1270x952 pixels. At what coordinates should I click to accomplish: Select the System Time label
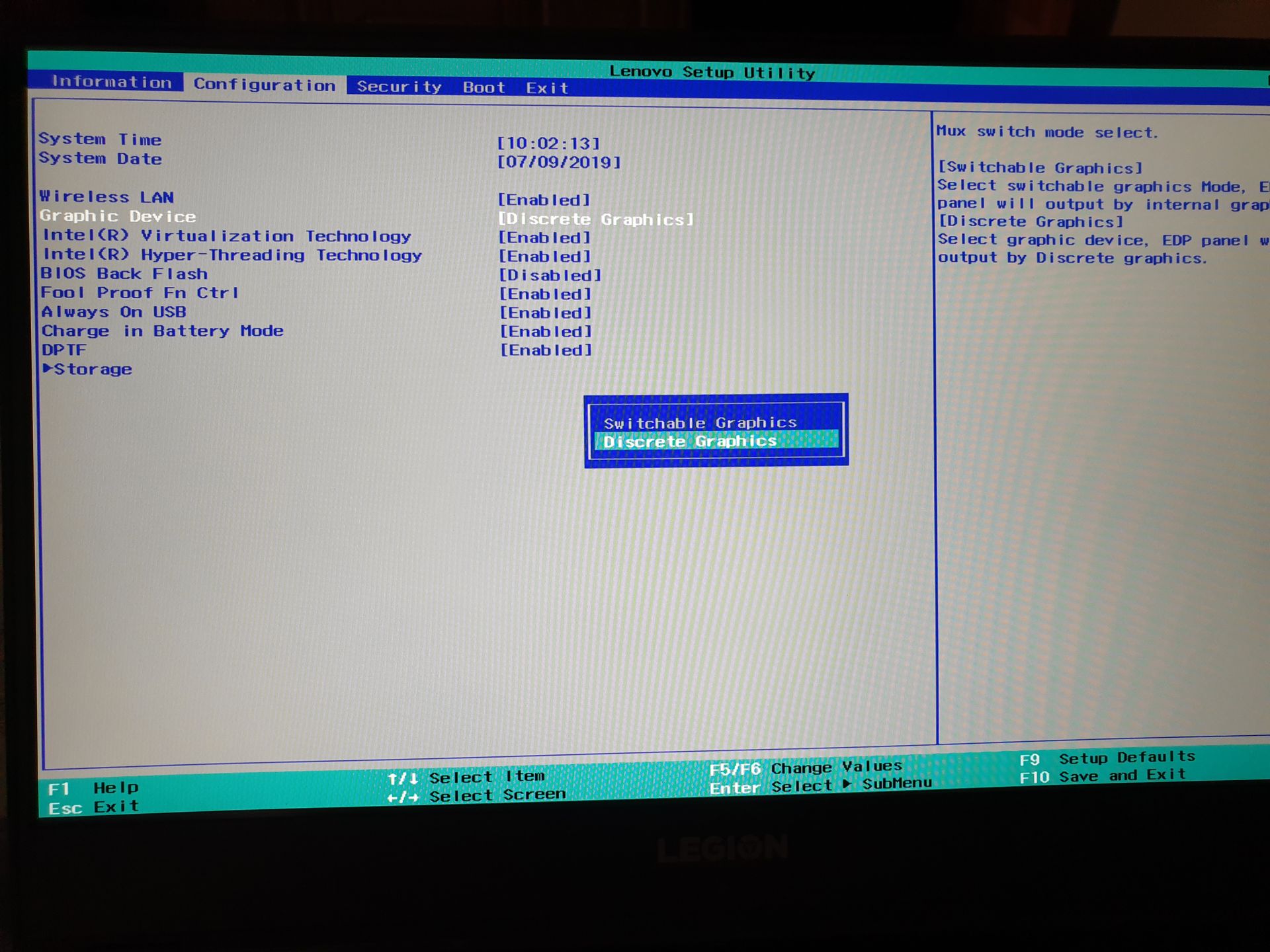(100, 139)
